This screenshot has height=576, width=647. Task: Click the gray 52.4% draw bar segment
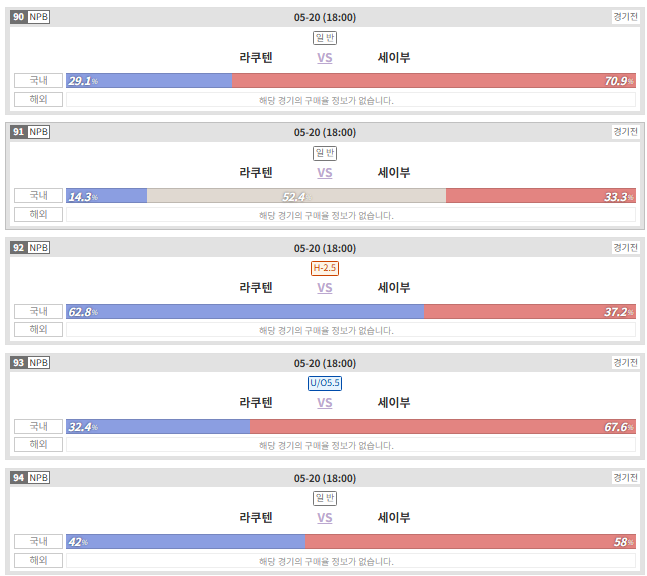296,196
